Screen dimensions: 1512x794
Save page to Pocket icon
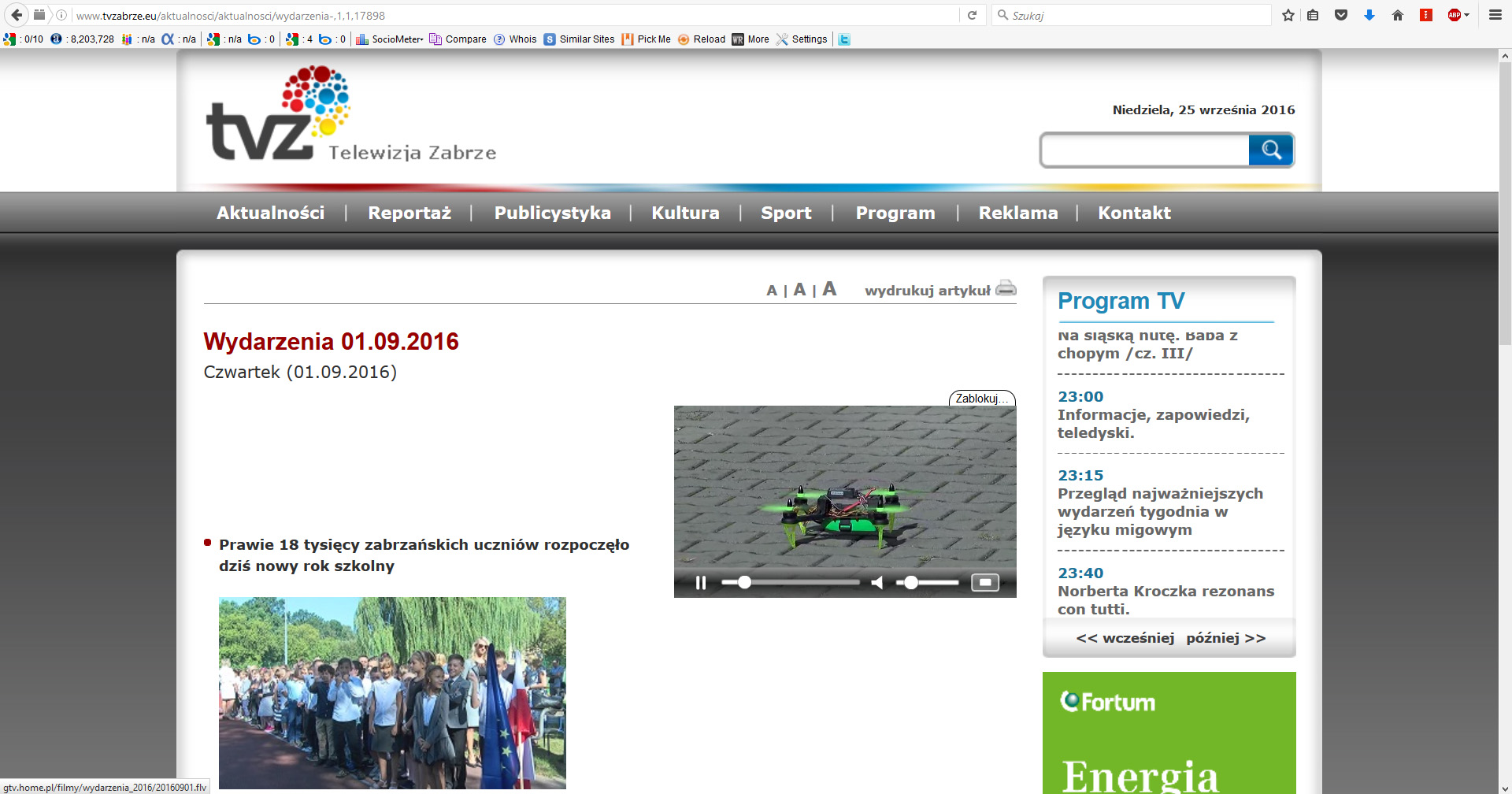pos(1341,15)
